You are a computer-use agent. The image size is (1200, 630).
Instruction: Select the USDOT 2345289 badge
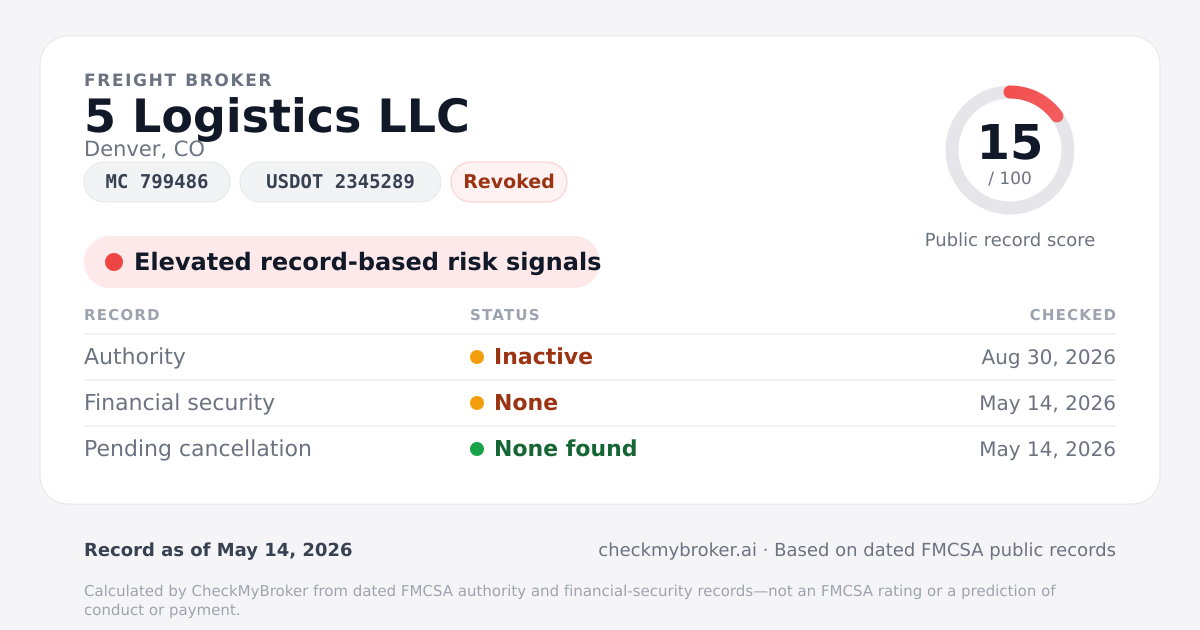point(340,182)
